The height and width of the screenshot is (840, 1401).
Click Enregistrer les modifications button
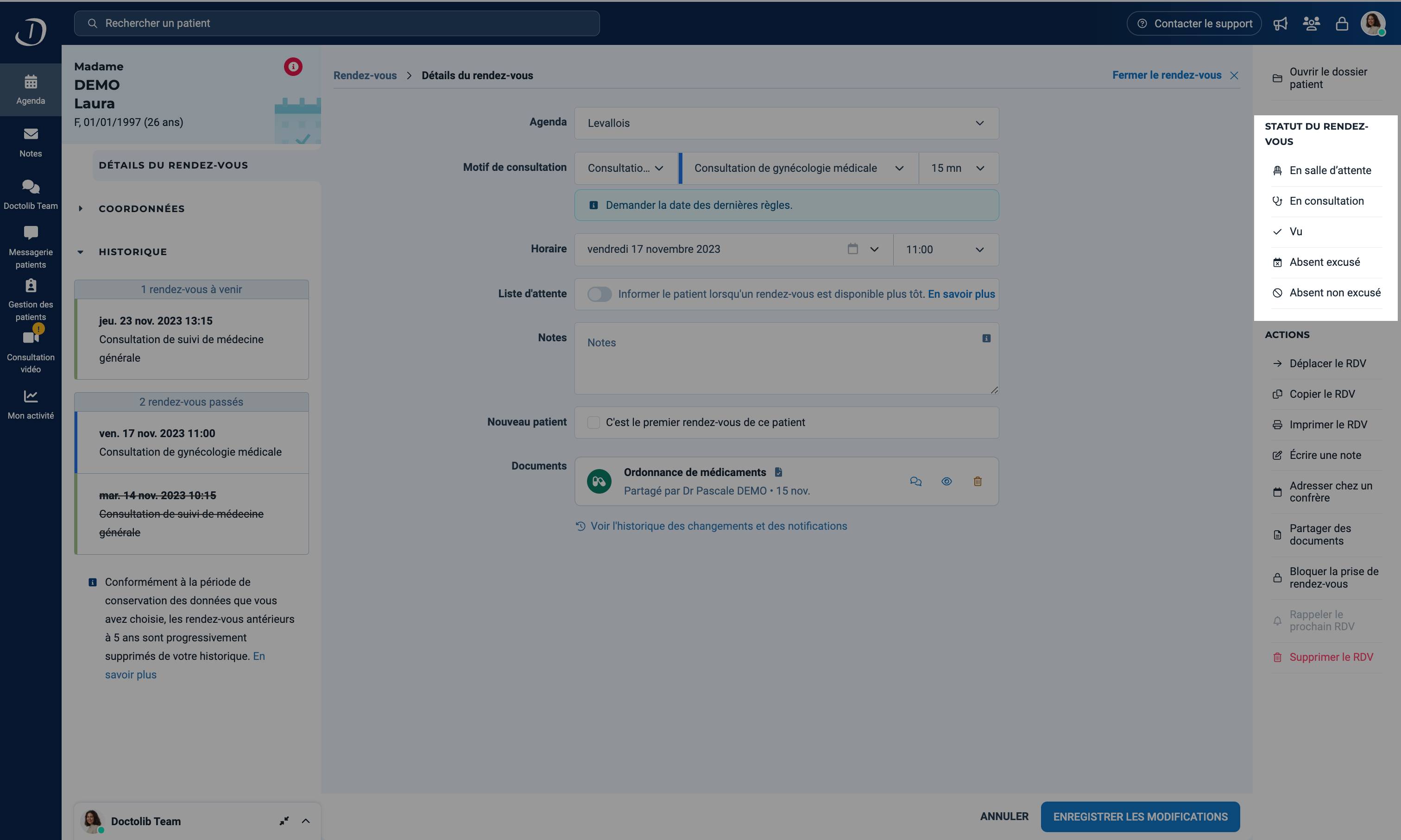(1140, 817)
